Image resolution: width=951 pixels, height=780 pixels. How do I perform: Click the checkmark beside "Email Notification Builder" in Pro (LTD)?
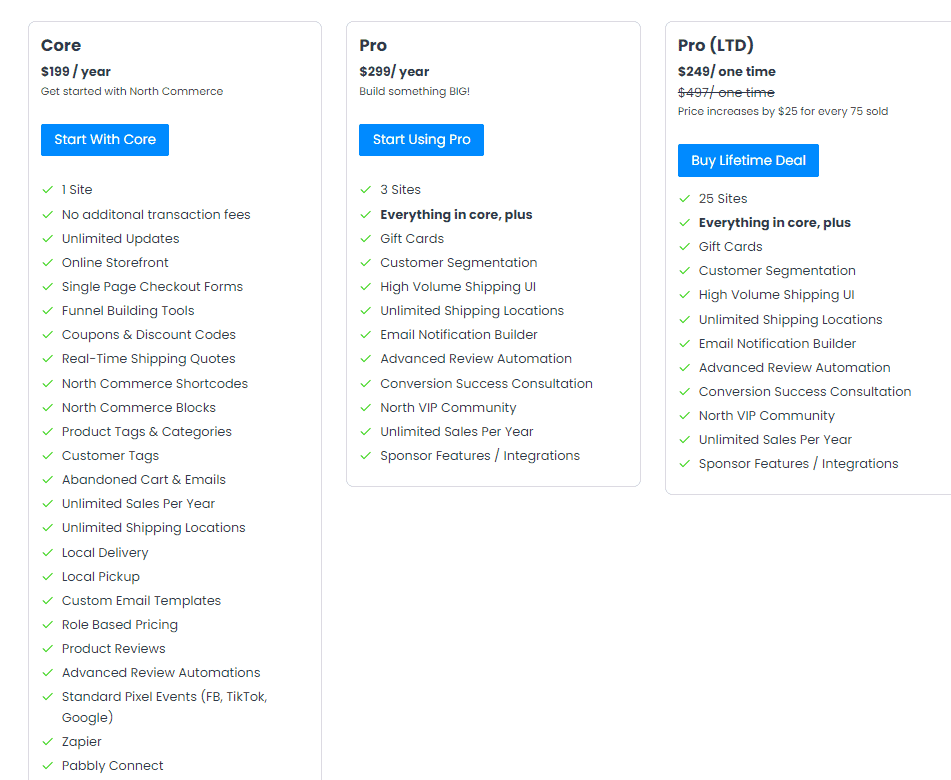tap(685, 344)
